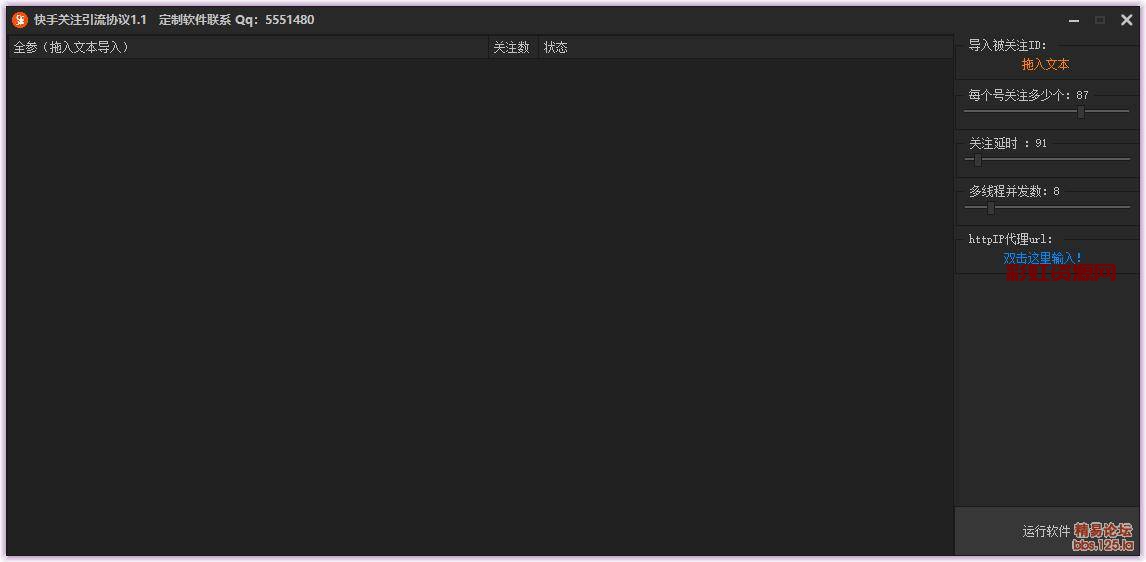Click 关注延时 slider track at far right

coord(1126,159)
